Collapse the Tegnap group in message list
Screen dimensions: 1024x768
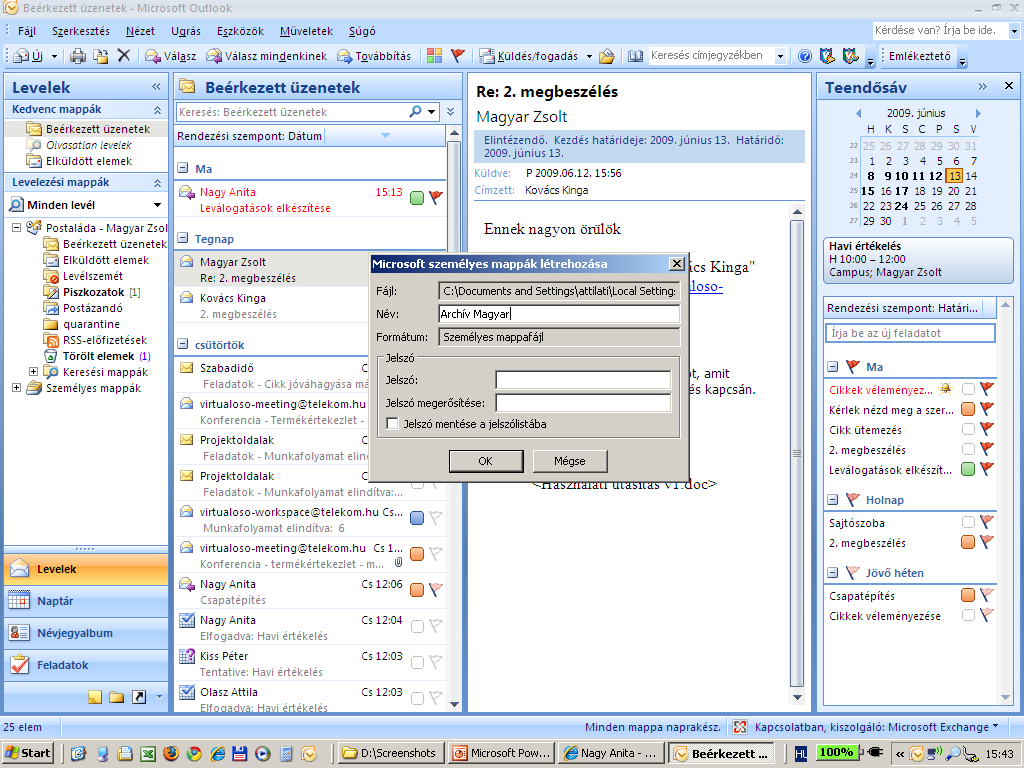coord(183,238)
